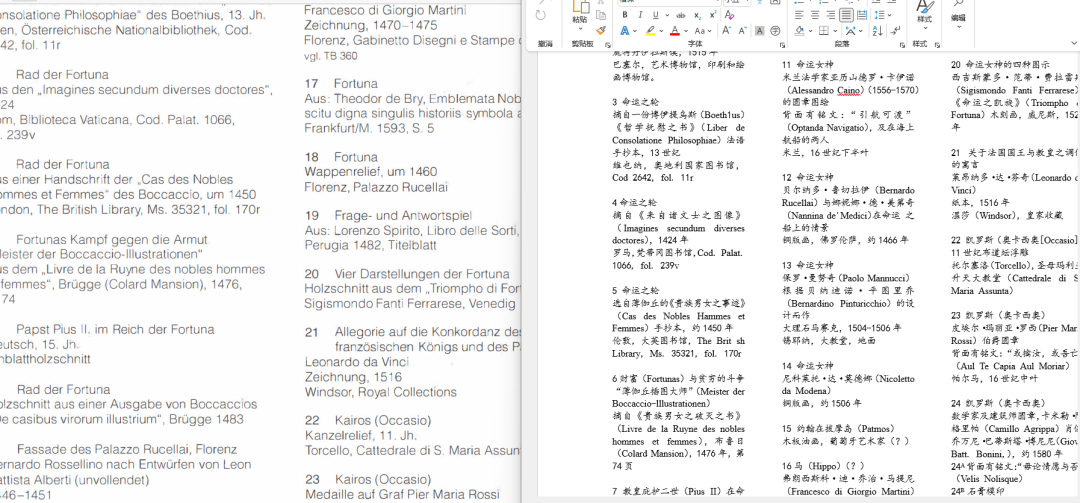The height and width of the screenshot is (503, 1080).
Task: Toggle Strikethrough (ab) formatting
Action: tap(681, 15)
